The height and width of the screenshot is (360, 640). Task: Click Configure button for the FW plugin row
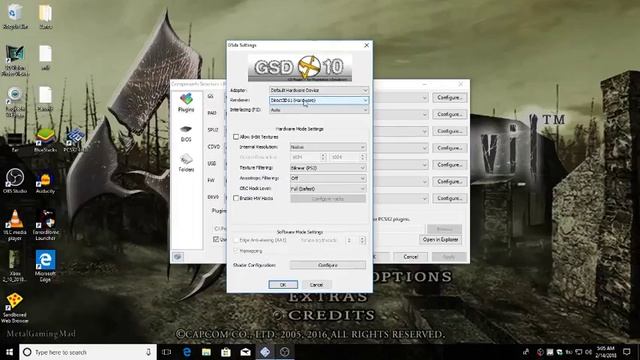(449, 181)
